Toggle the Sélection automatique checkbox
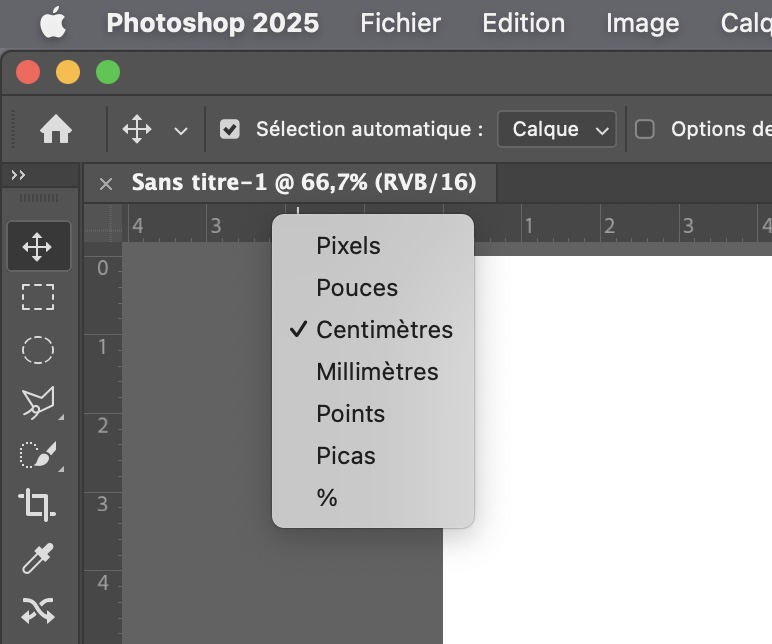This screenshot has height=644, width=772. 230,129
